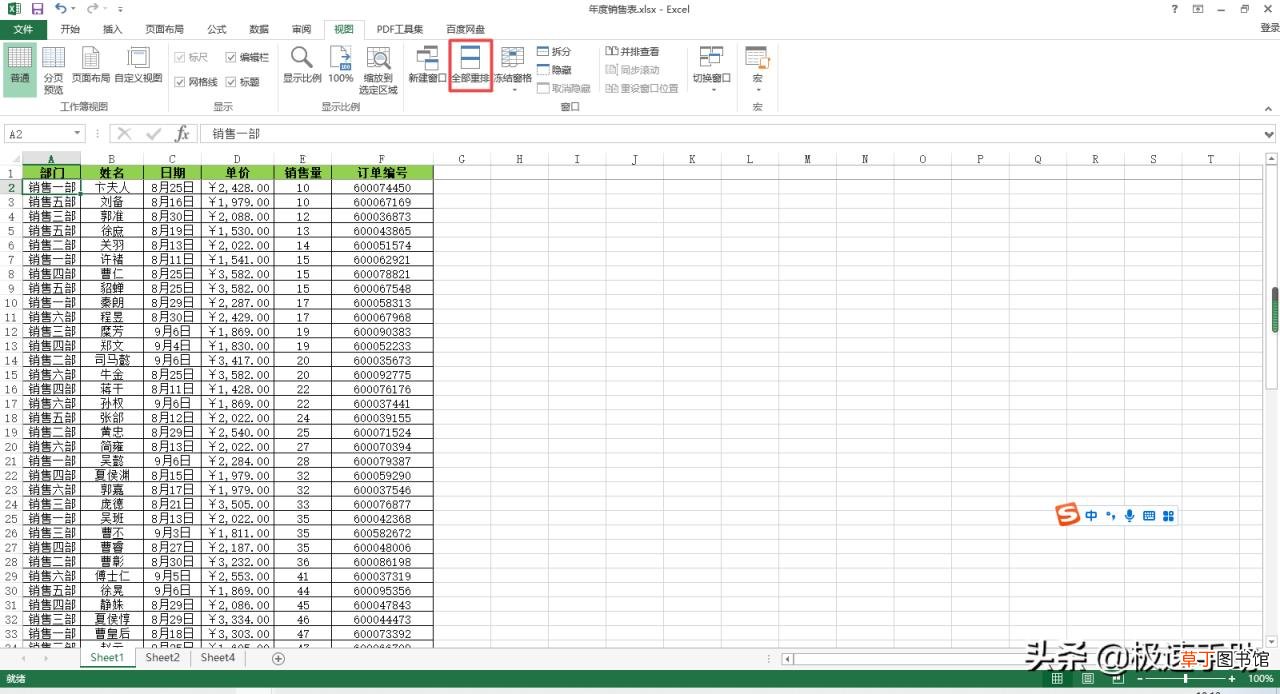Open 冻结窗格 freeze panes
Screen dimensions: 1280x694
tap(512, 69)
